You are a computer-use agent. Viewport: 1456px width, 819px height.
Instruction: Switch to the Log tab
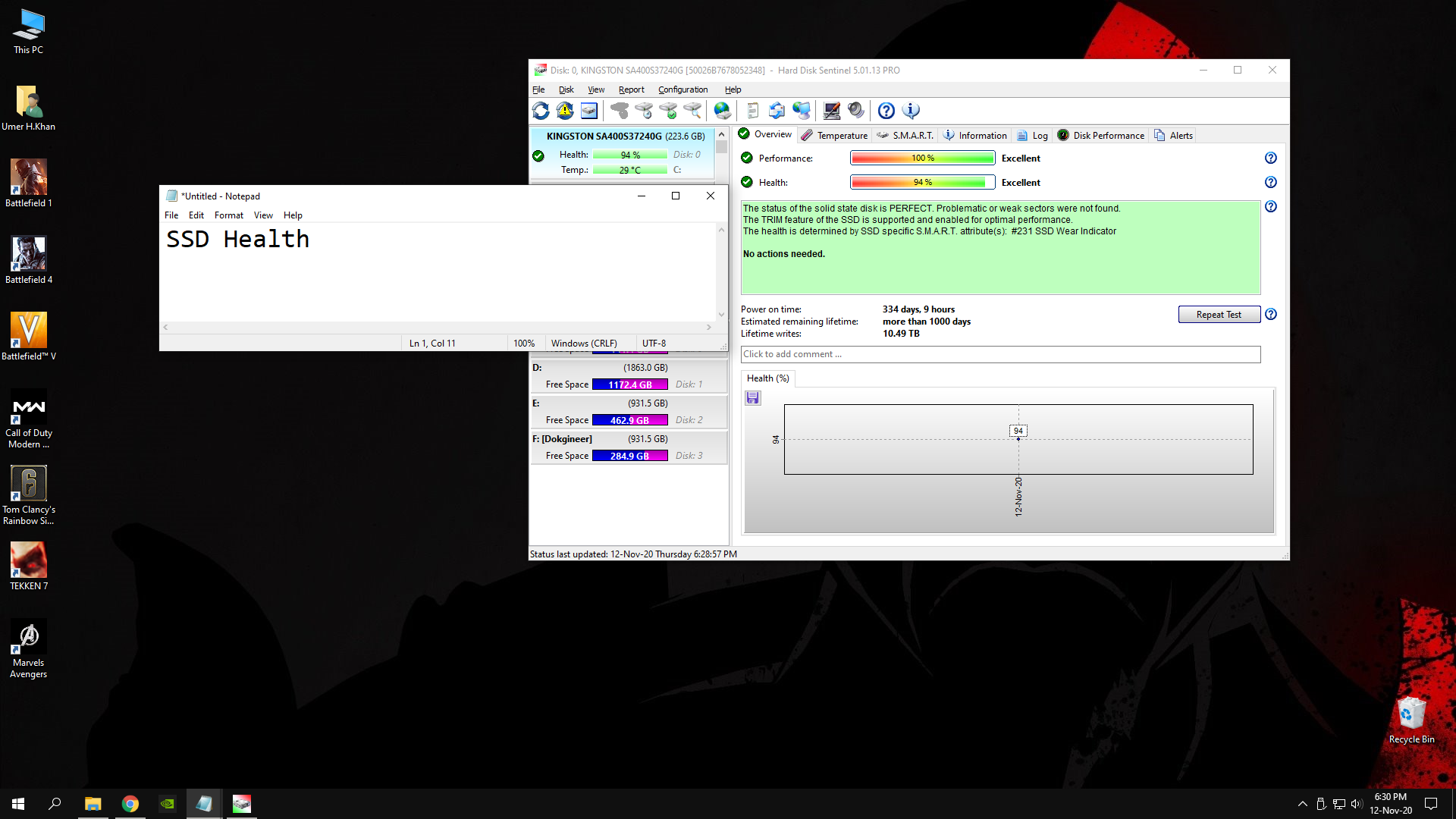pyautogui.click(x=1032, y=135)
